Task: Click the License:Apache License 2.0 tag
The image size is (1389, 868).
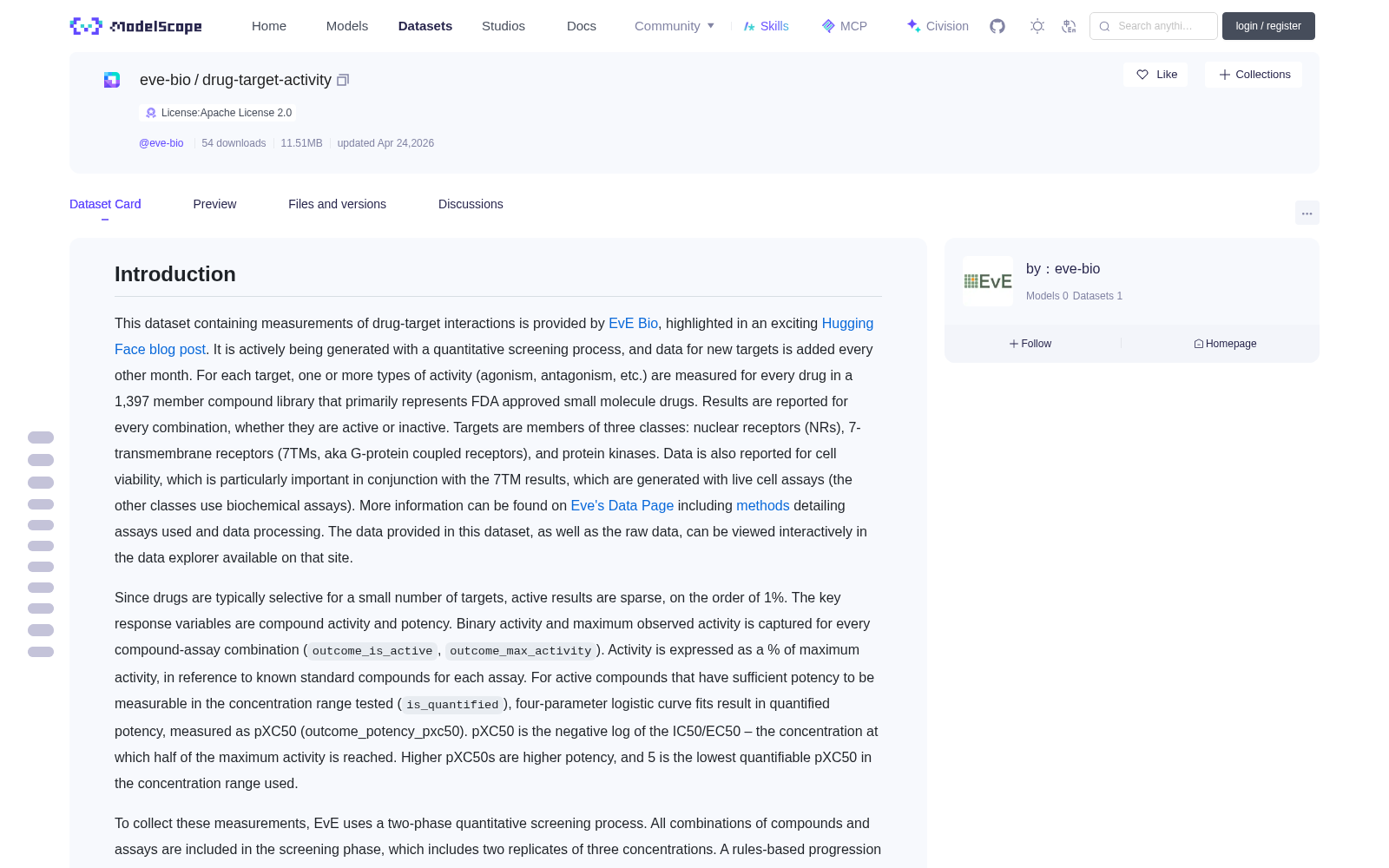Action: point(218,113)
